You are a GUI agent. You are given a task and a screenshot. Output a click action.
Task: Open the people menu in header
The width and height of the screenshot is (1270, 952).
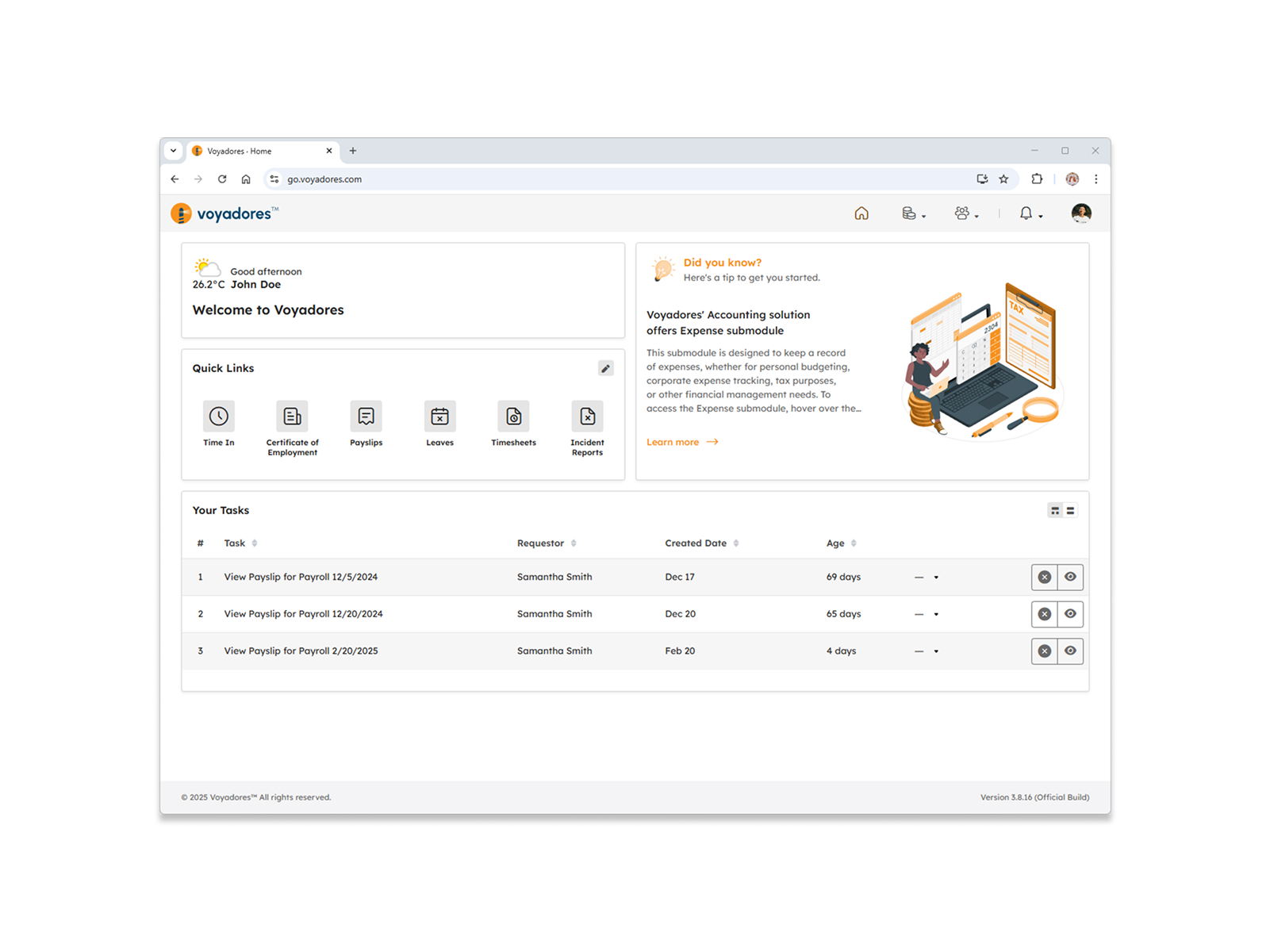coord(966,213)
